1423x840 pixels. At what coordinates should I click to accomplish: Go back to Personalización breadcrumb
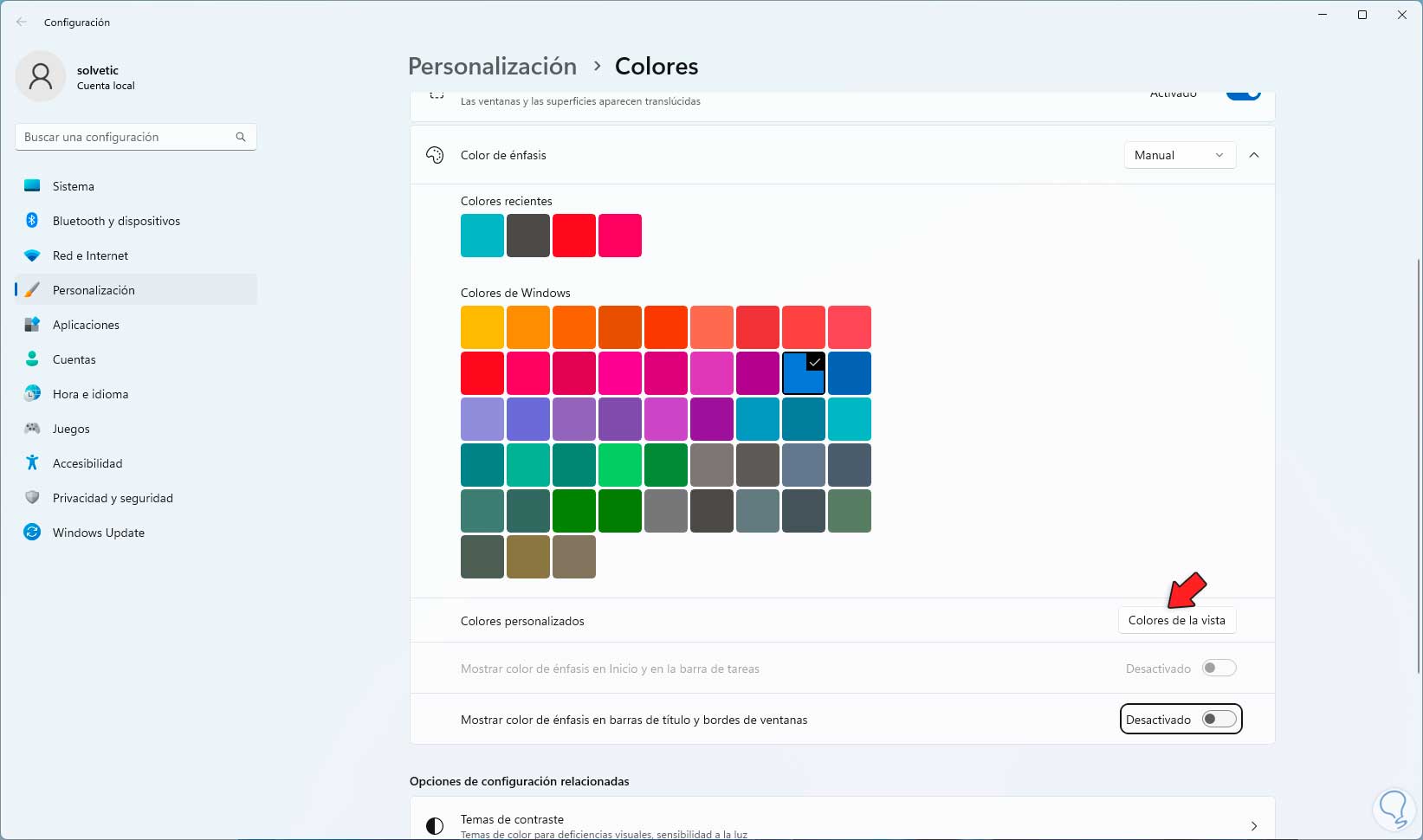(492, 67)
